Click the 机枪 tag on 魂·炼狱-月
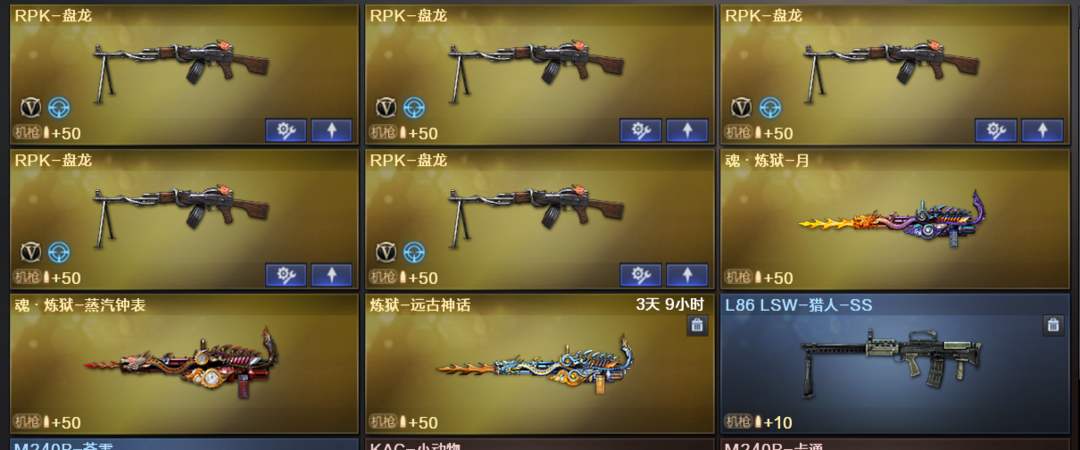The height and width of the screenshot is (450, 1080). 738,278
